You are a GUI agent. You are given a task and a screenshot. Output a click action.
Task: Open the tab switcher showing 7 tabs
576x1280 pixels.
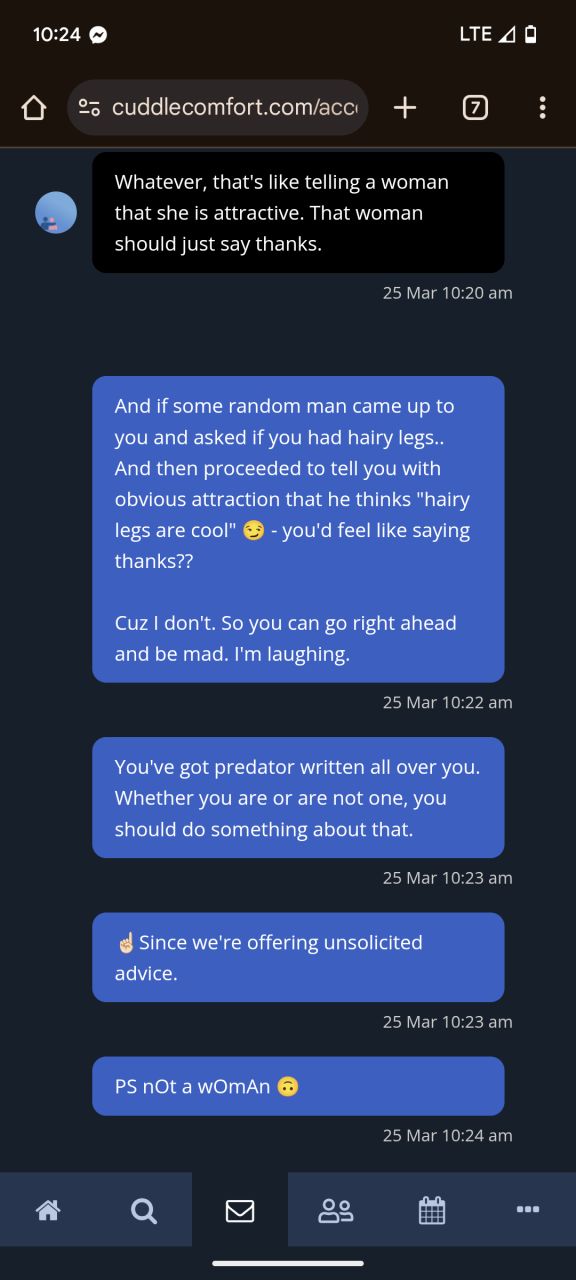475,108
